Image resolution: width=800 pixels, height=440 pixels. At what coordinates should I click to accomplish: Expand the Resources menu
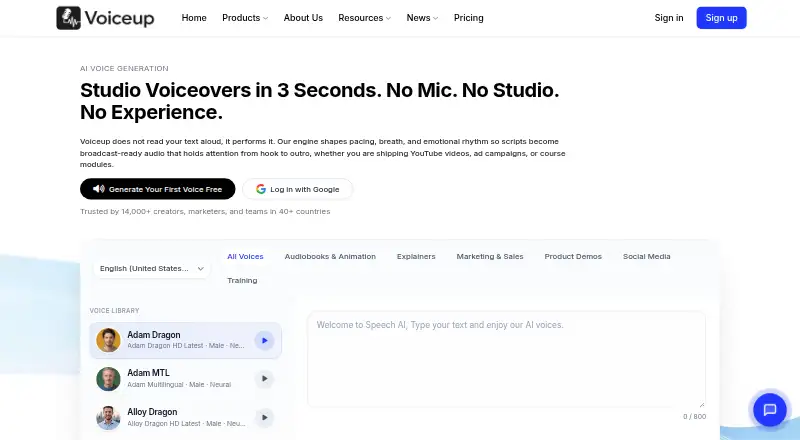pyautogui.click(x=364, y=18)
